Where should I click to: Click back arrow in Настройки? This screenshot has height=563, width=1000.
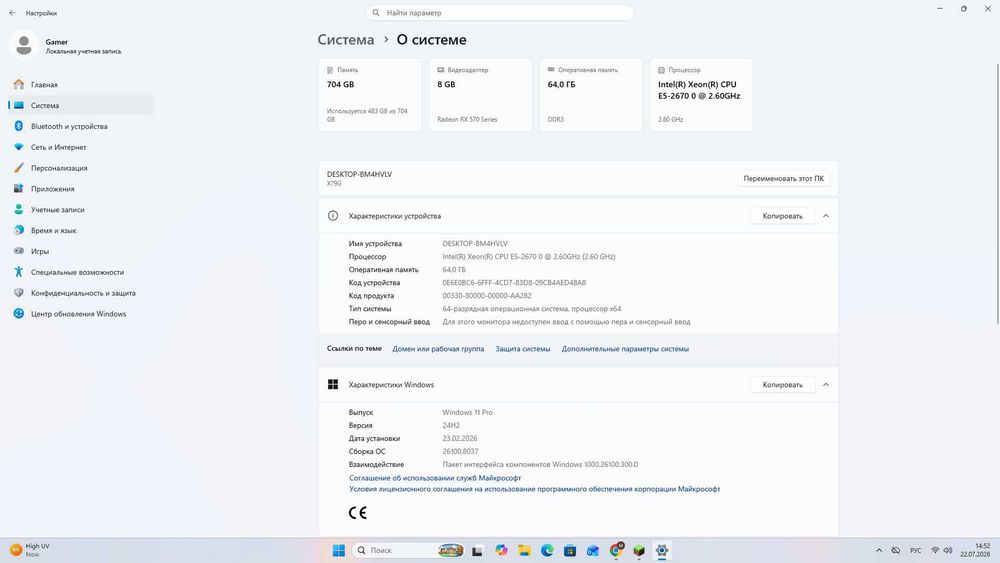(12, 13)
